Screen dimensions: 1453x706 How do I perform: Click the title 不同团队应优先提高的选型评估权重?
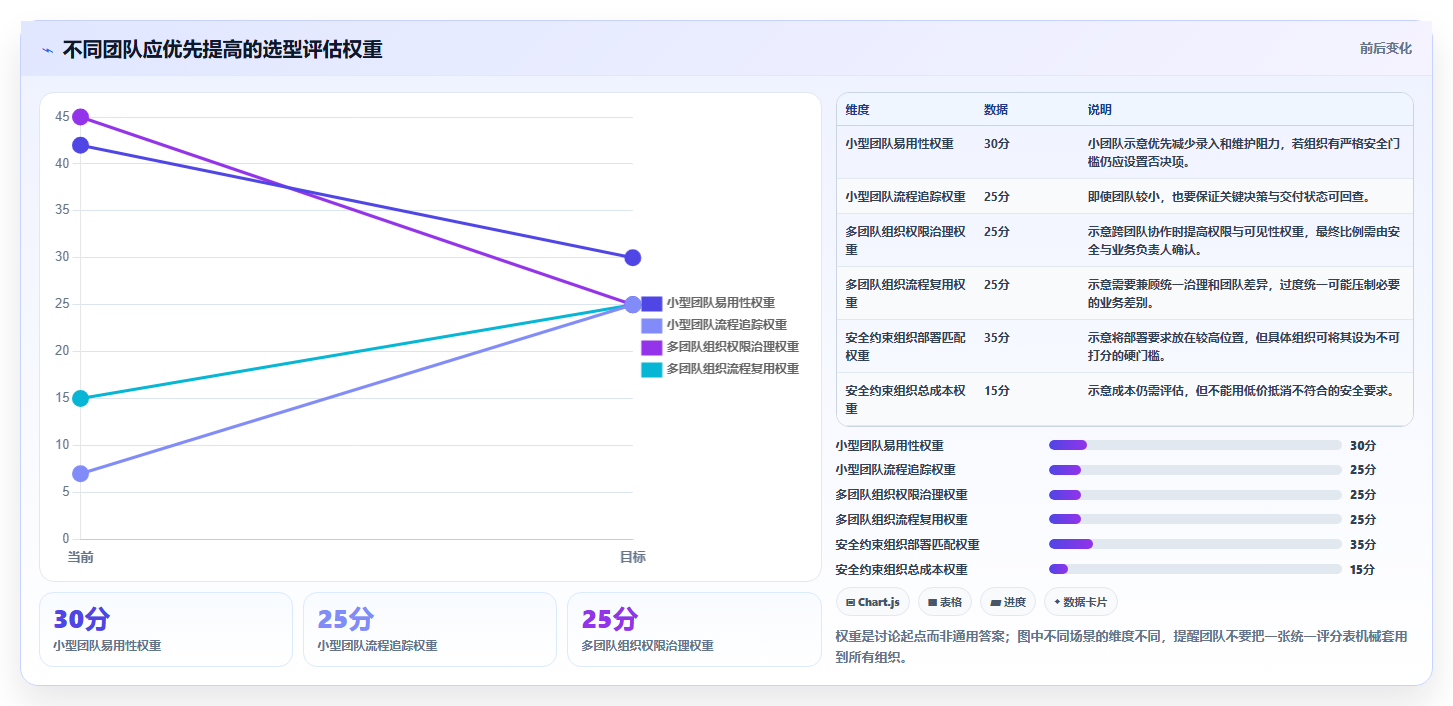[222, 50]
